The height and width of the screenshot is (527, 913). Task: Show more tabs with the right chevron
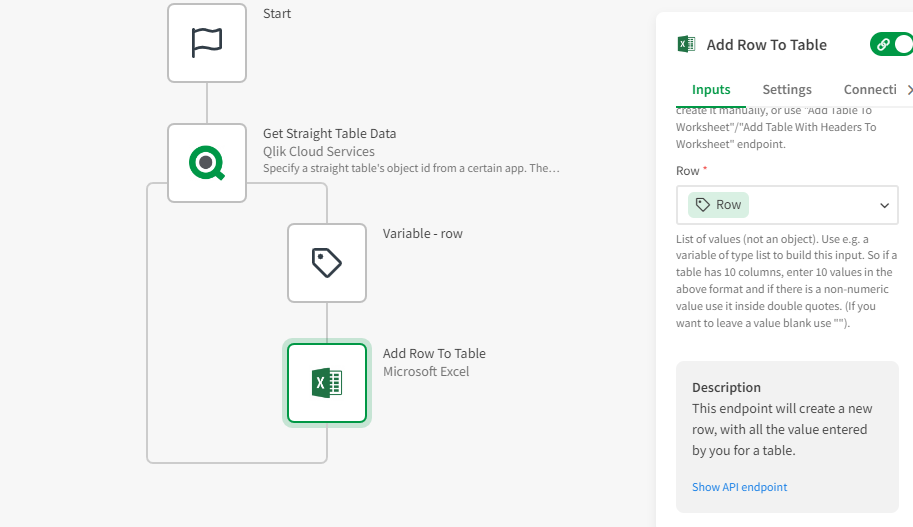point(908,90)
